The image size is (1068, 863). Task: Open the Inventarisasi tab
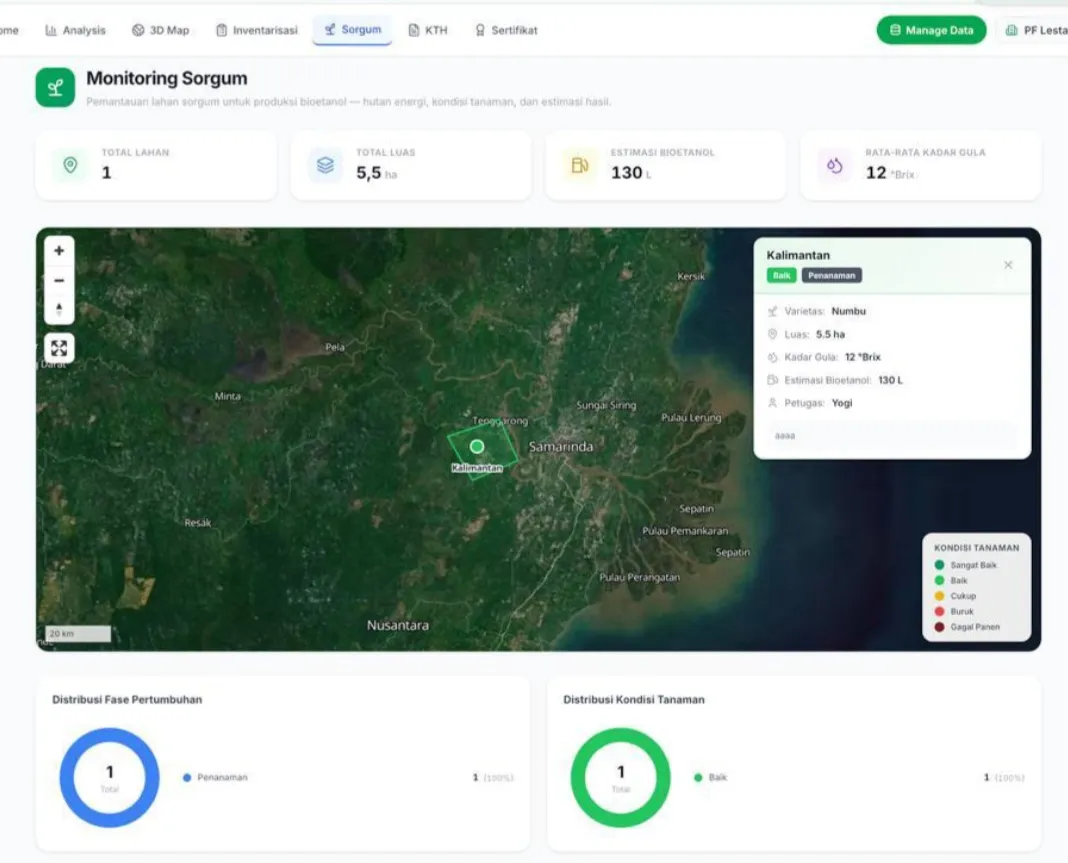[257, 30]
